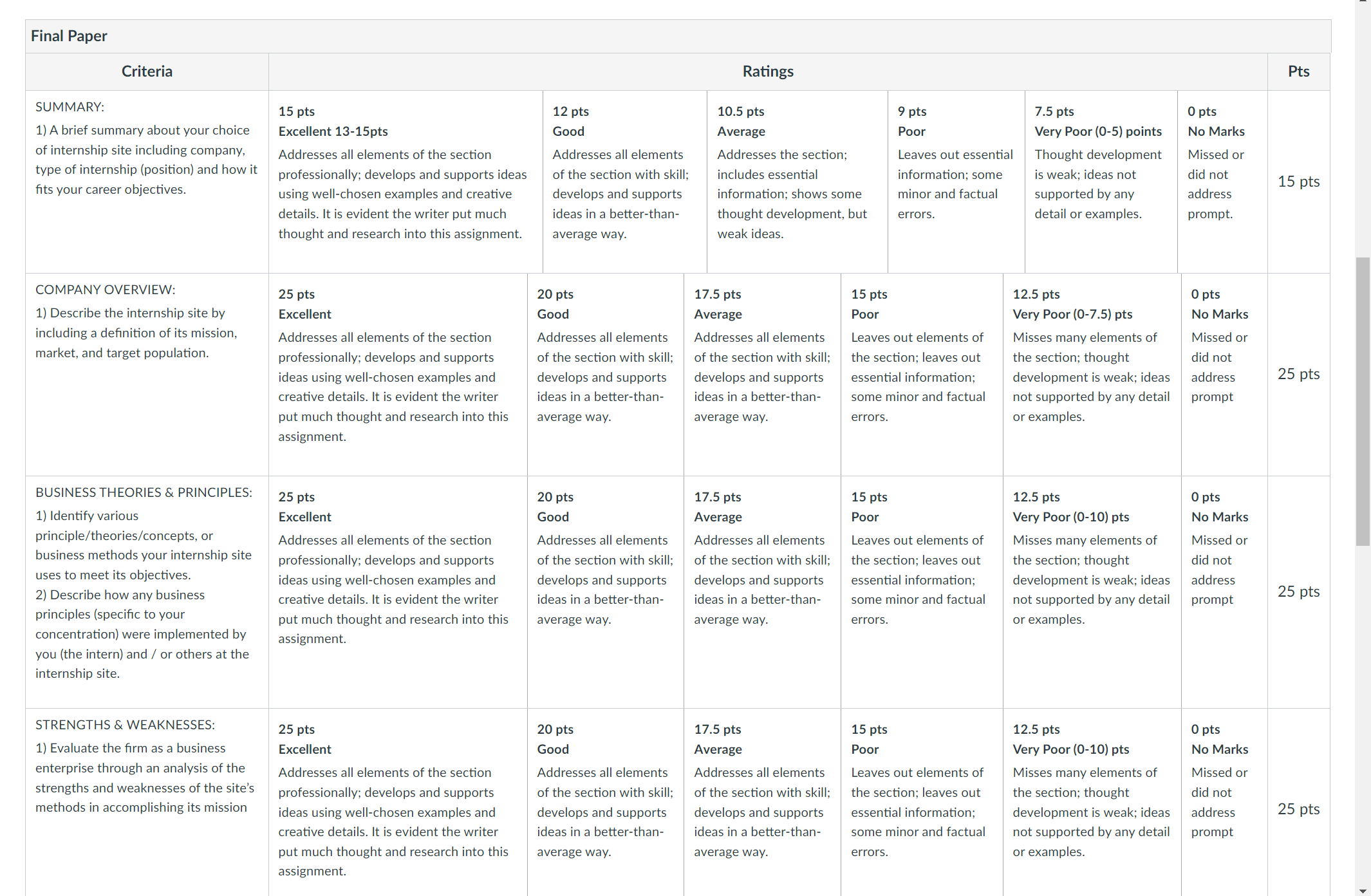Viewport: 1371px width, 896px height.
Task: Select Company Overview '25 pts Excellent' rating
Action: pyautogui.click(x=398, y=375)
